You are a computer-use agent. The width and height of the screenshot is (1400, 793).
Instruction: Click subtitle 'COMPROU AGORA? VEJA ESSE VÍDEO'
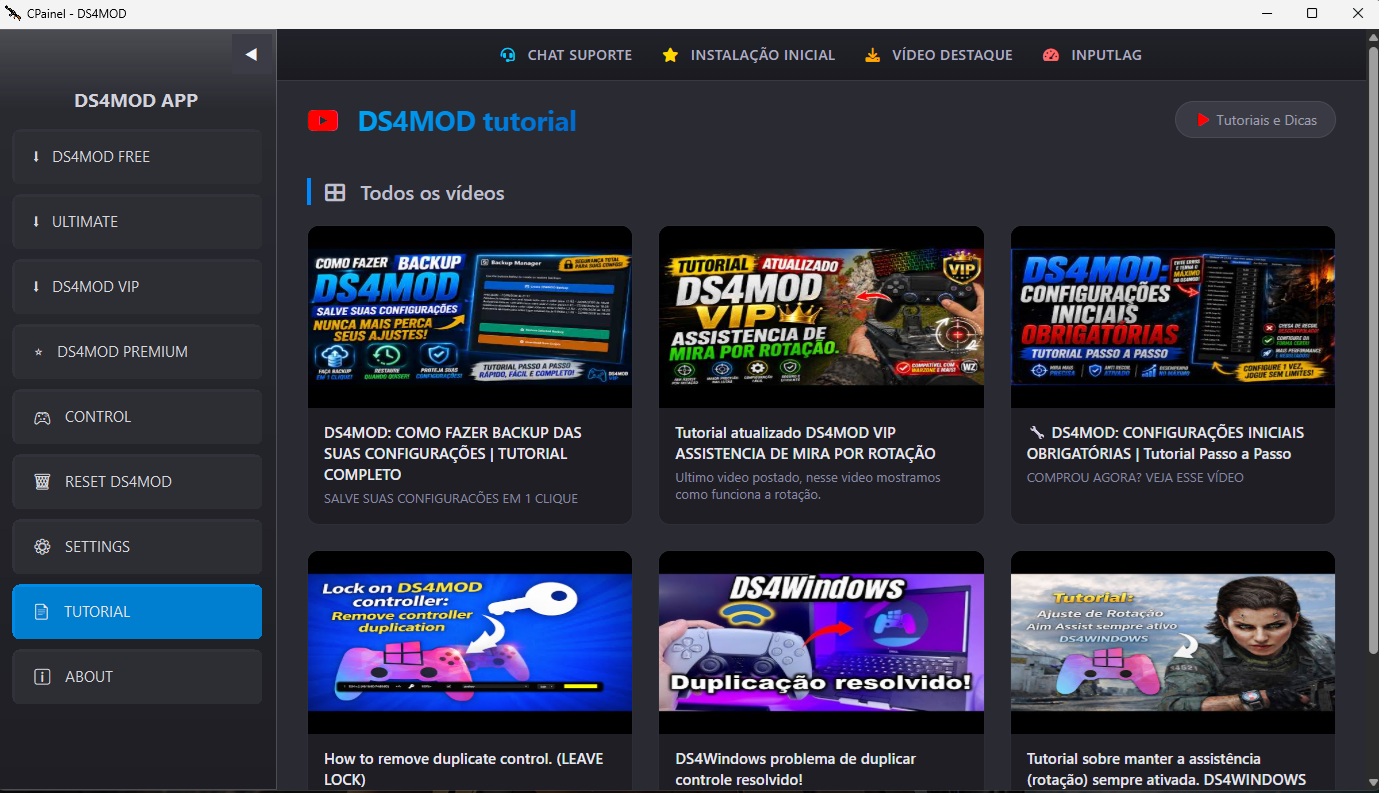[x=1135, y=478]
